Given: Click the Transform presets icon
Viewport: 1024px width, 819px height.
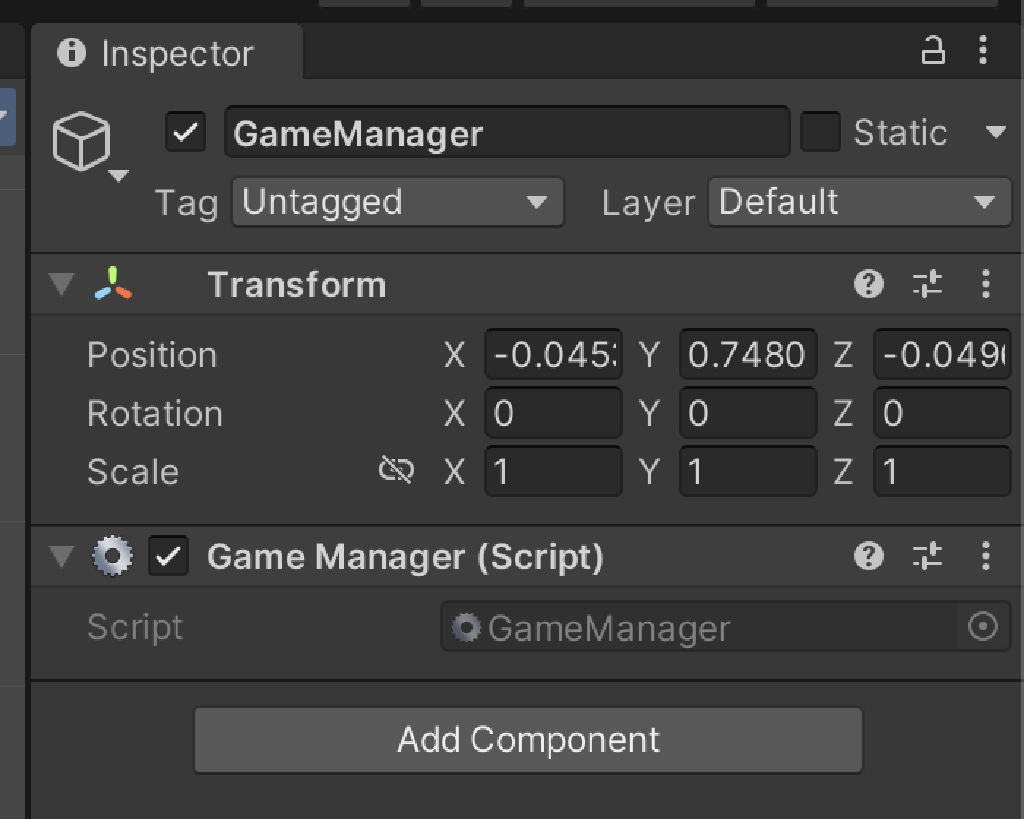Looking at the screenshot, I should (x=927, y=284).
